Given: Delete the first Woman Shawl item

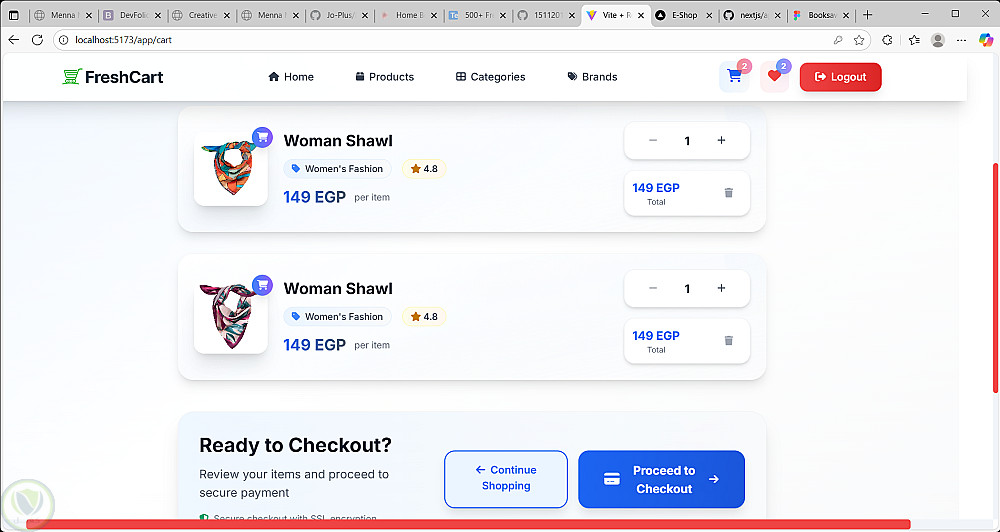Looking at the screenshot, I should (729, 193).
